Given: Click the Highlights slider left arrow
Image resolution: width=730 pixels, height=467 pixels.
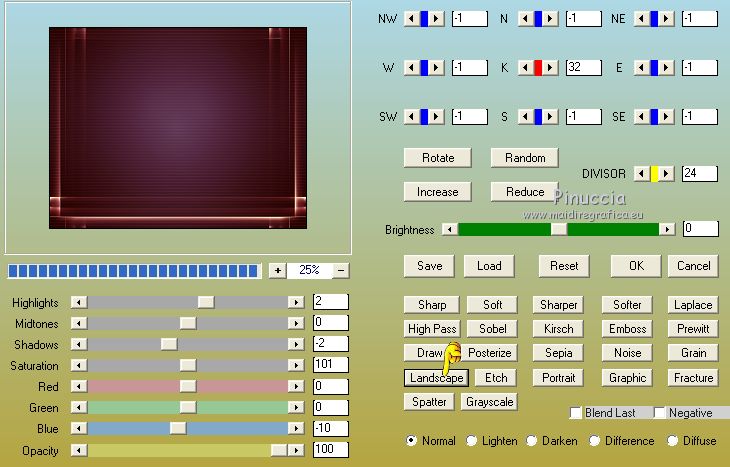Looking at the screenshot, I should click(79, 302).
